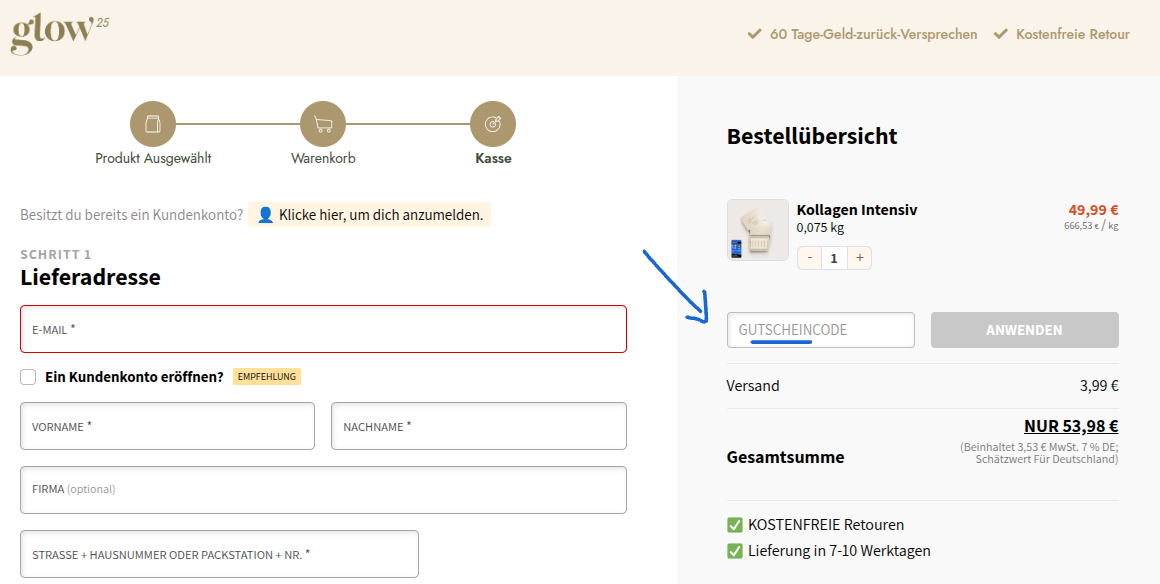
Task: Click into the Nachname field
Action: (478, 426)
